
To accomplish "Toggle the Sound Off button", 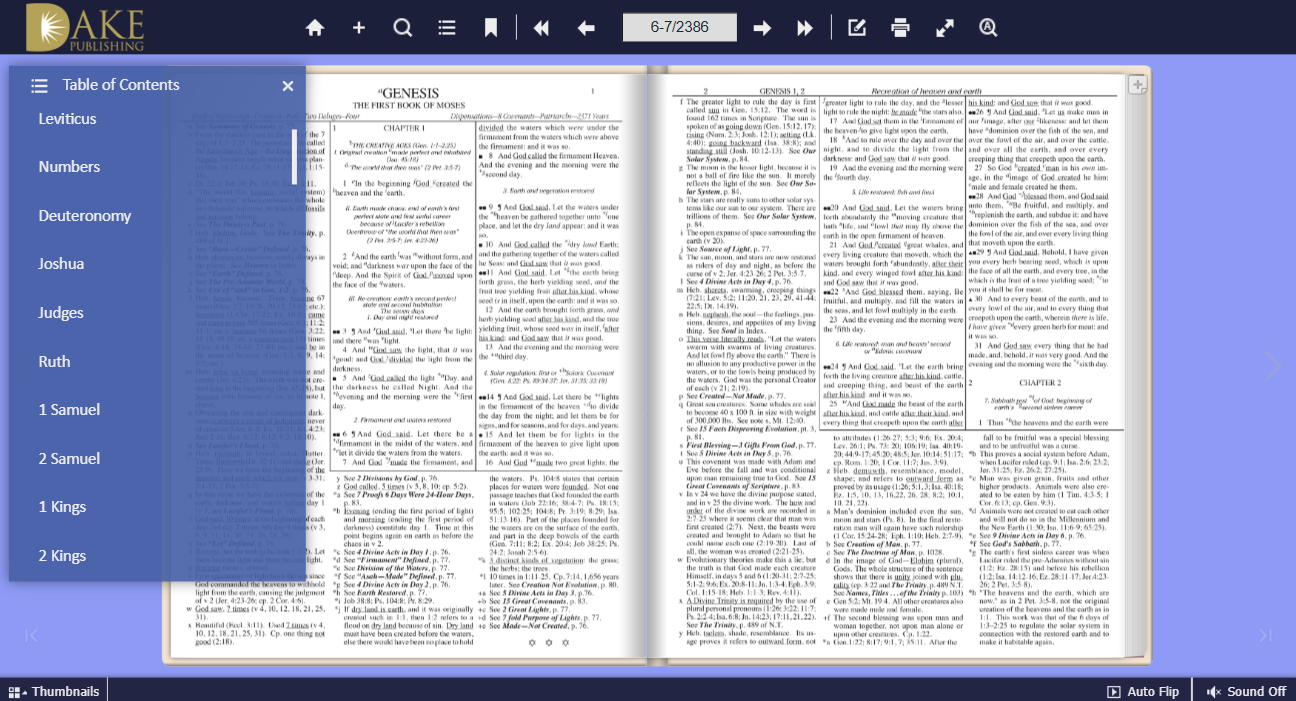I will point(1246,691).
